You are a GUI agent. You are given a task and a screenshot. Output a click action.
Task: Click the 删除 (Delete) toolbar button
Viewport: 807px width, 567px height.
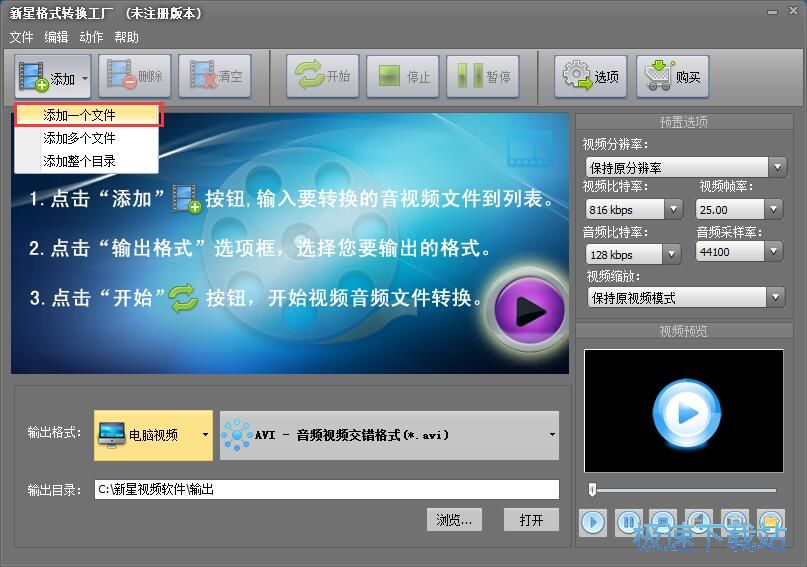tap(135, 76)
